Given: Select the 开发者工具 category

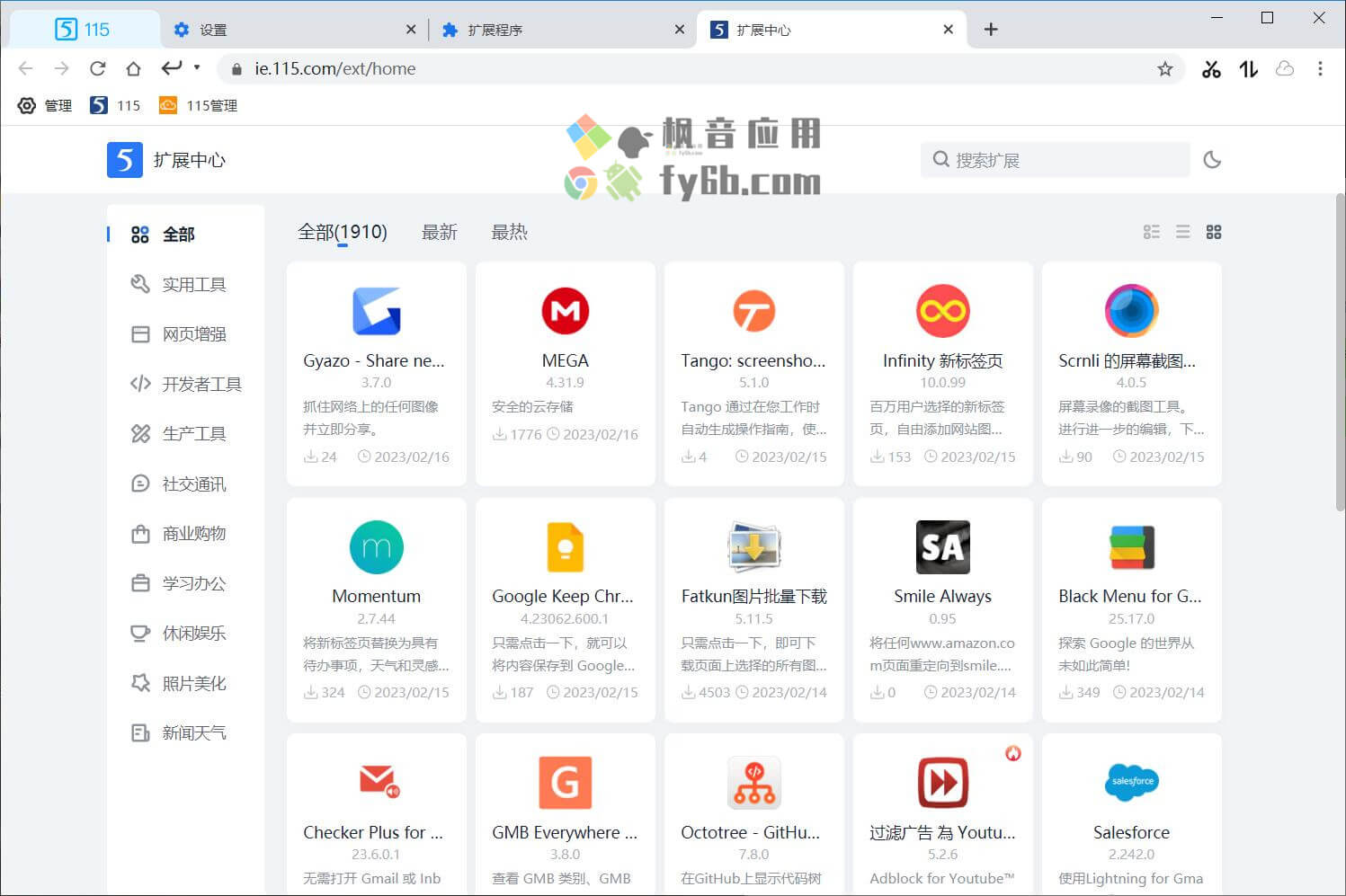Looking at the screenshot, I should click(186, 384).
